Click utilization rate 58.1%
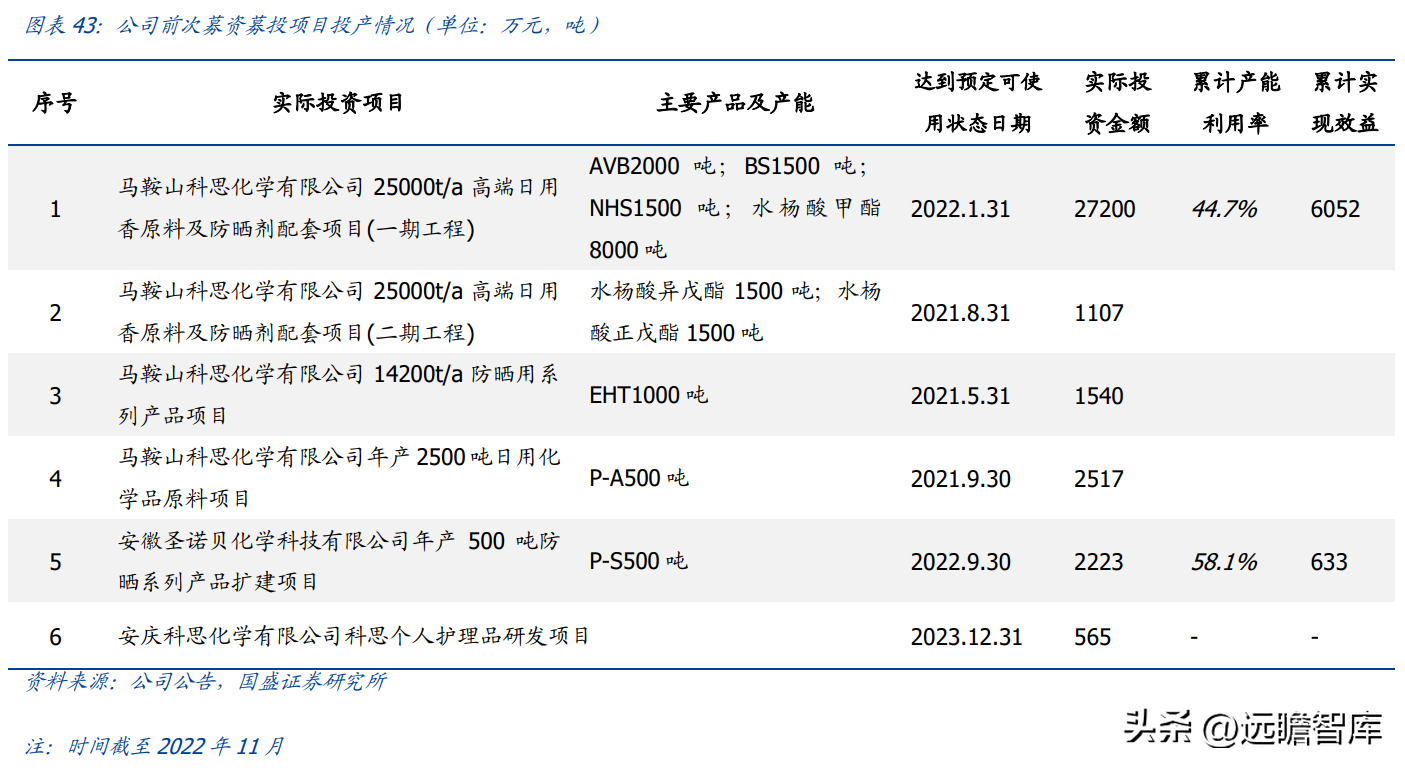 point(1224,562)
